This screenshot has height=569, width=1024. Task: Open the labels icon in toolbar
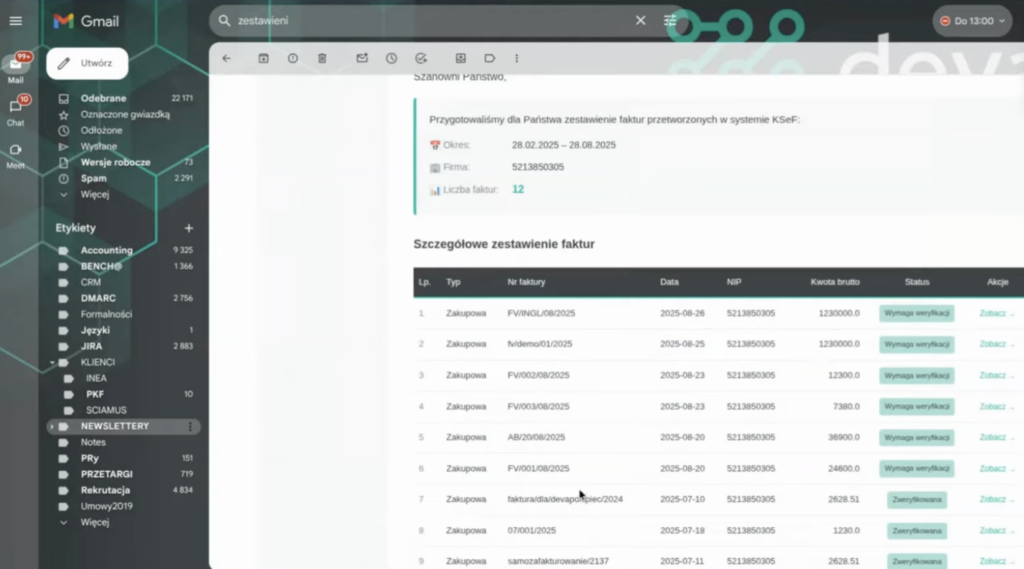tap(489, 58)
